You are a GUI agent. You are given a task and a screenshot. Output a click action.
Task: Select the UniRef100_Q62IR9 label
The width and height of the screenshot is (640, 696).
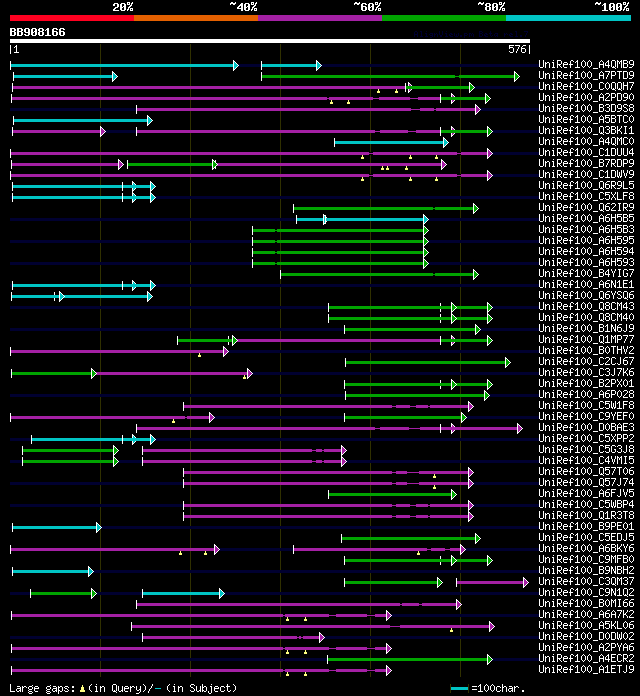point(586,207)
